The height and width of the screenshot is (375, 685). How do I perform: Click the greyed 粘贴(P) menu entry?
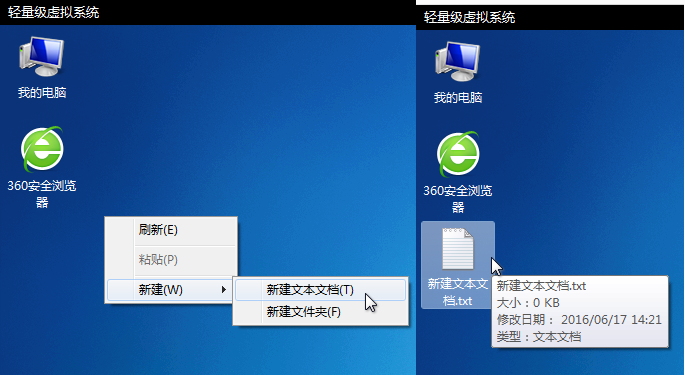[x=171, y=260]
